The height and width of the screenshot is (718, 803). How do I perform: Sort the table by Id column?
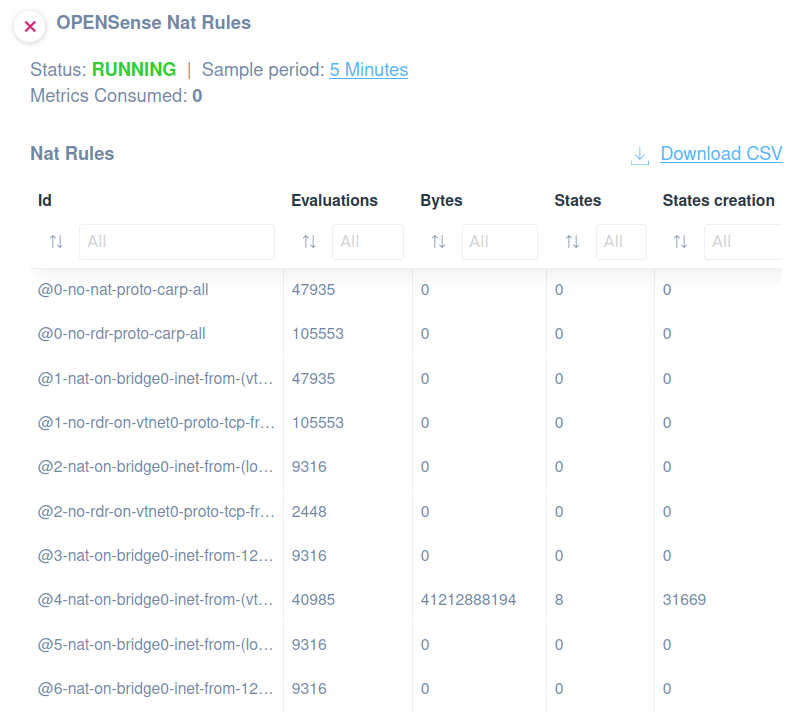(56, 241)
